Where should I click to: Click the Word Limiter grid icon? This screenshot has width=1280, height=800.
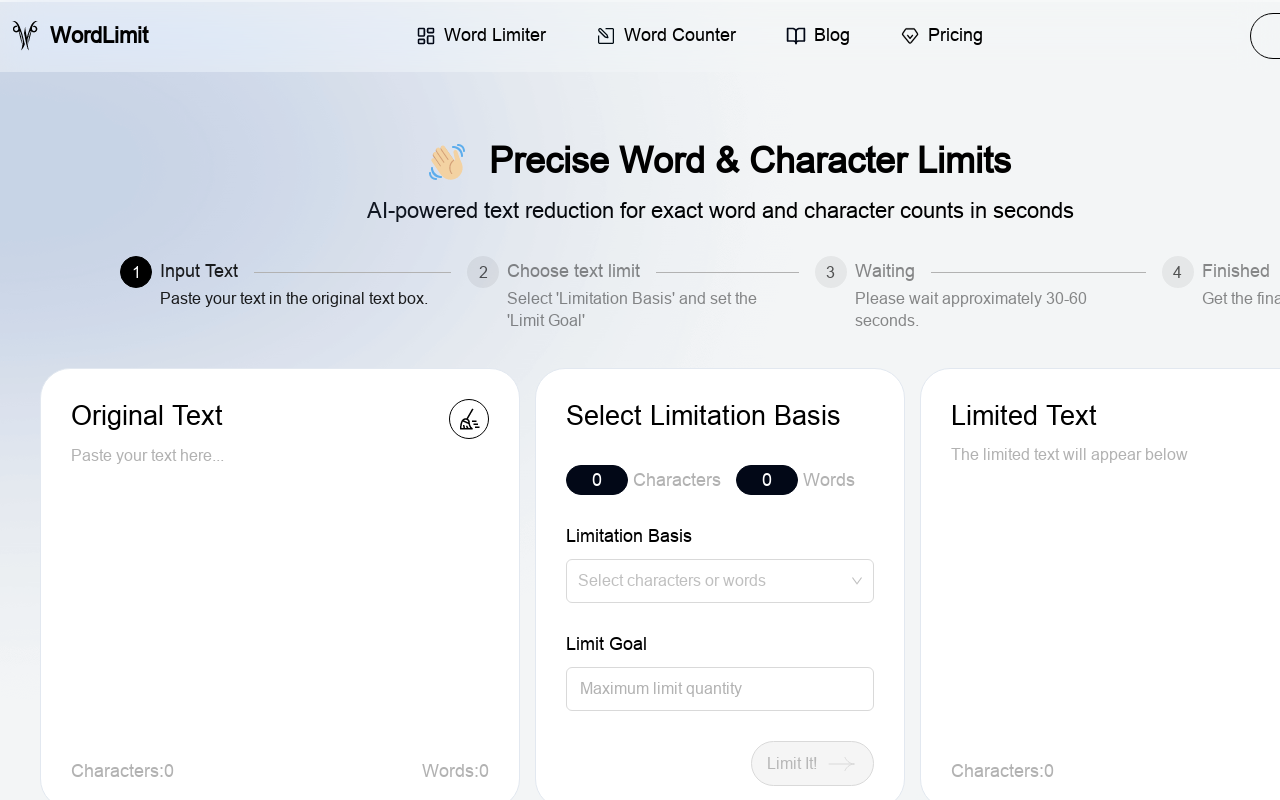(x=426, y=36)
